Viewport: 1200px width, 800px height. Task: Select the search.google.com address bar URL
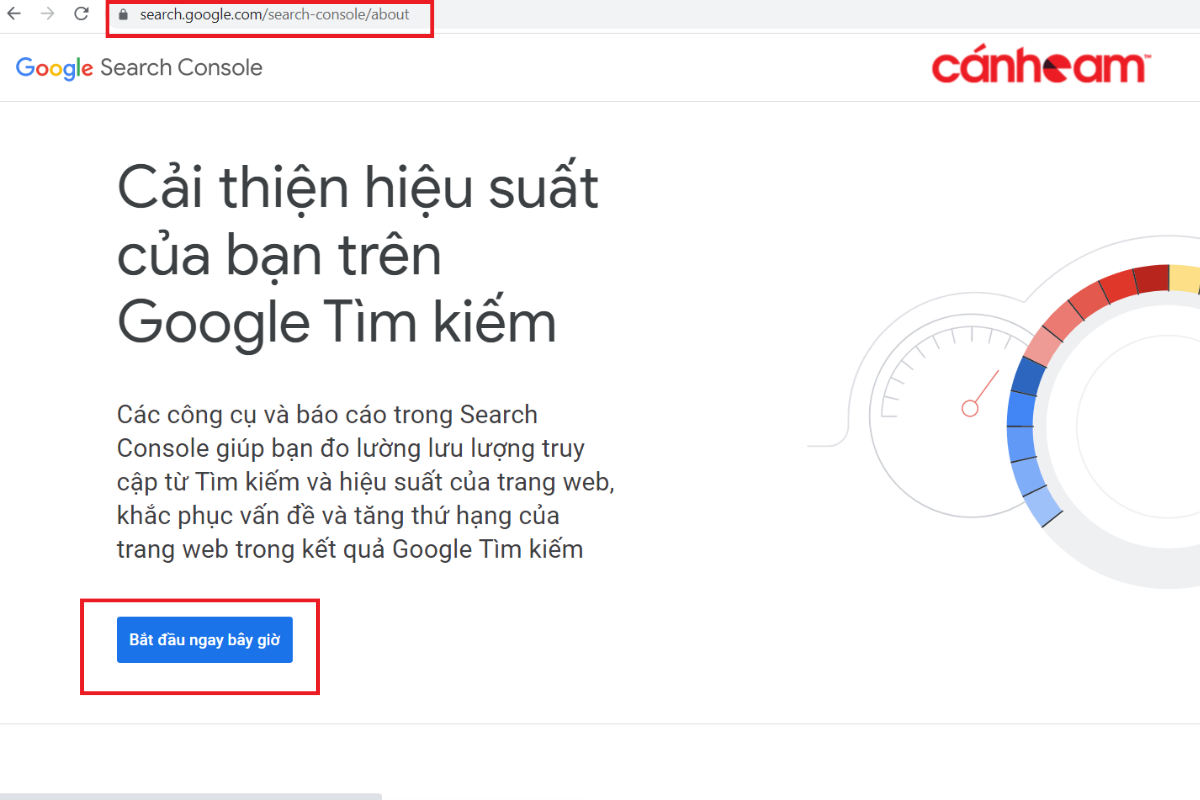pyautogui.click(x=275, y=15)
